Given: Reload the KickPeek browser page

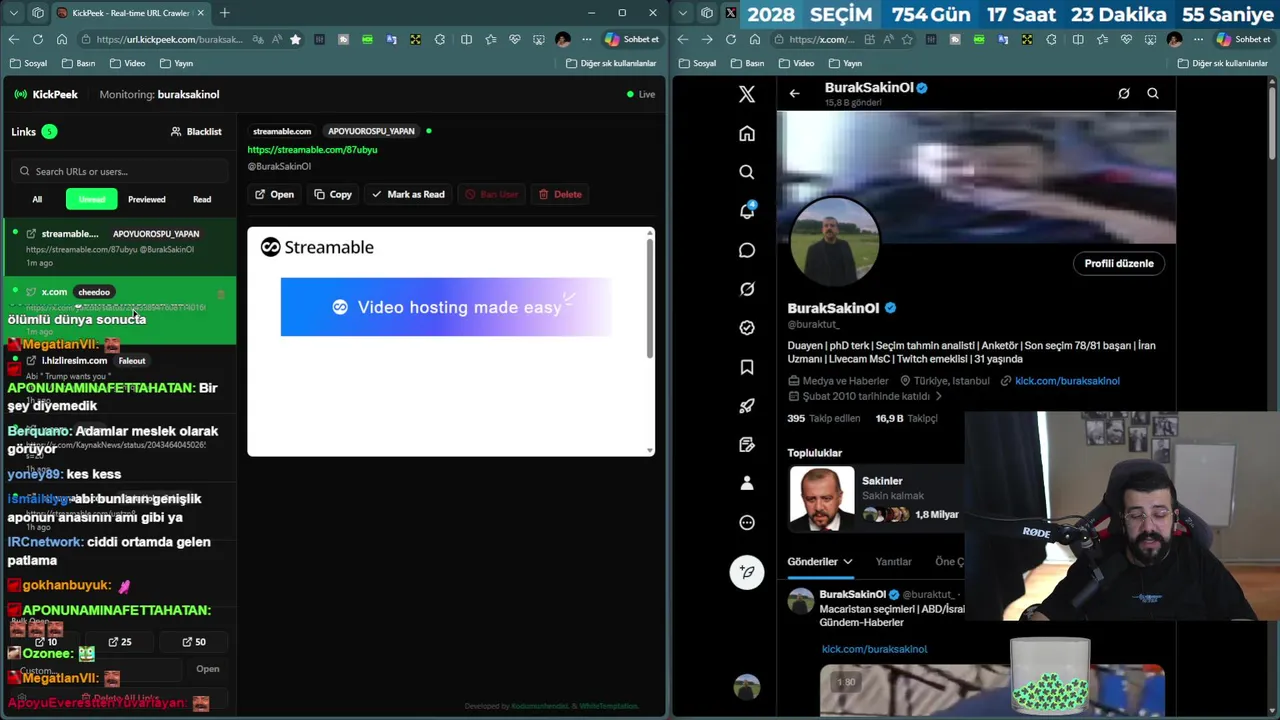Looking at the screenshot, I should coord(37,39).
